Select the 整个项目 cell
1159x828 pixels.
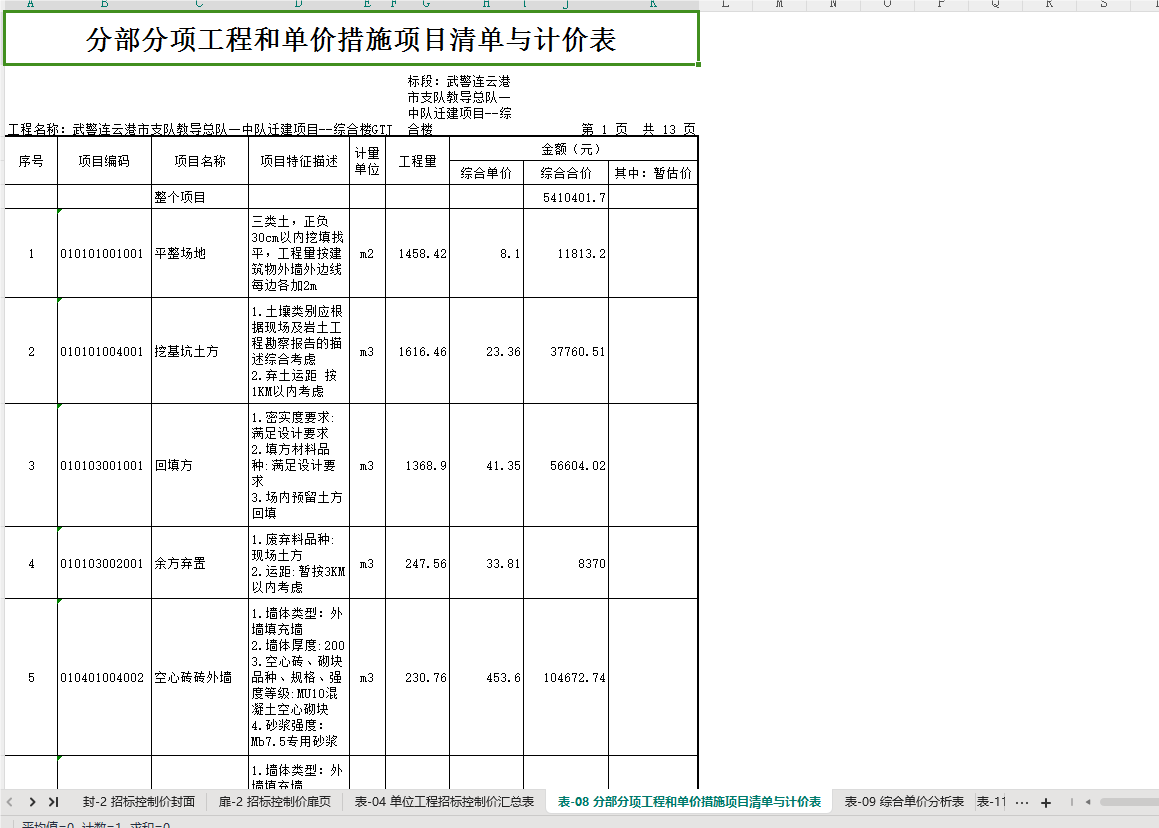(200, 197)
